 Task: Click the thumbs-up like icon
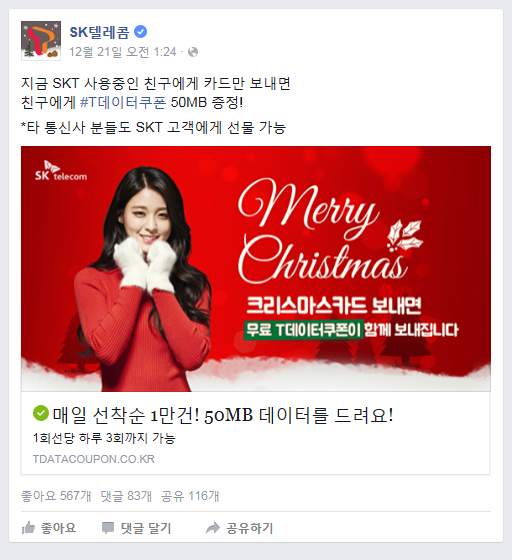[29, 528]
